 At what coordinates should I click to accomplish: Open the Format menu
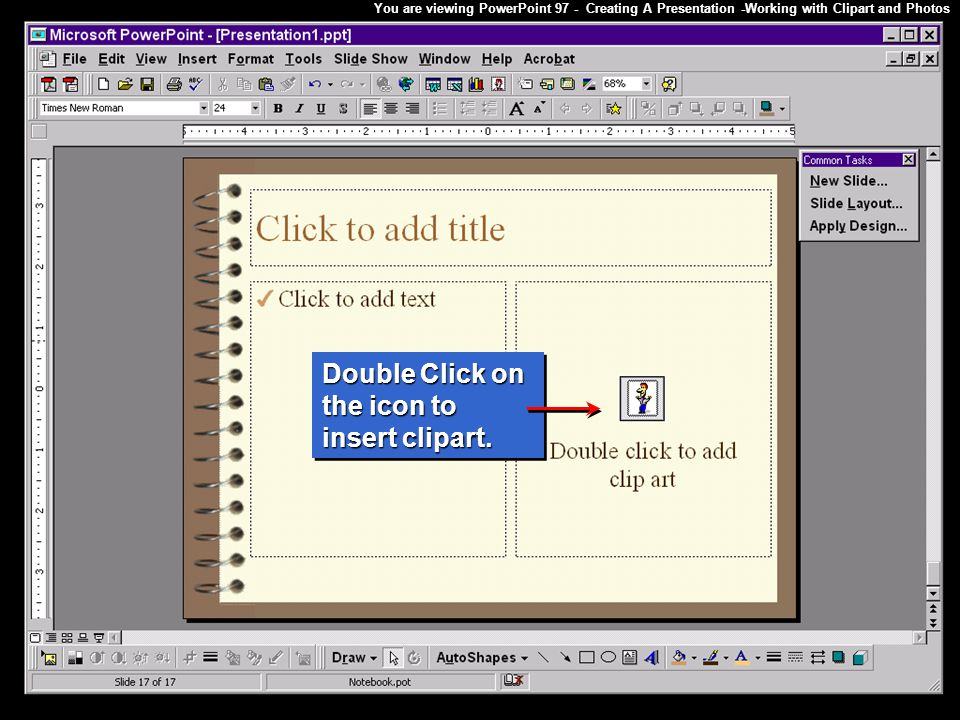click(x=250, y=59)
